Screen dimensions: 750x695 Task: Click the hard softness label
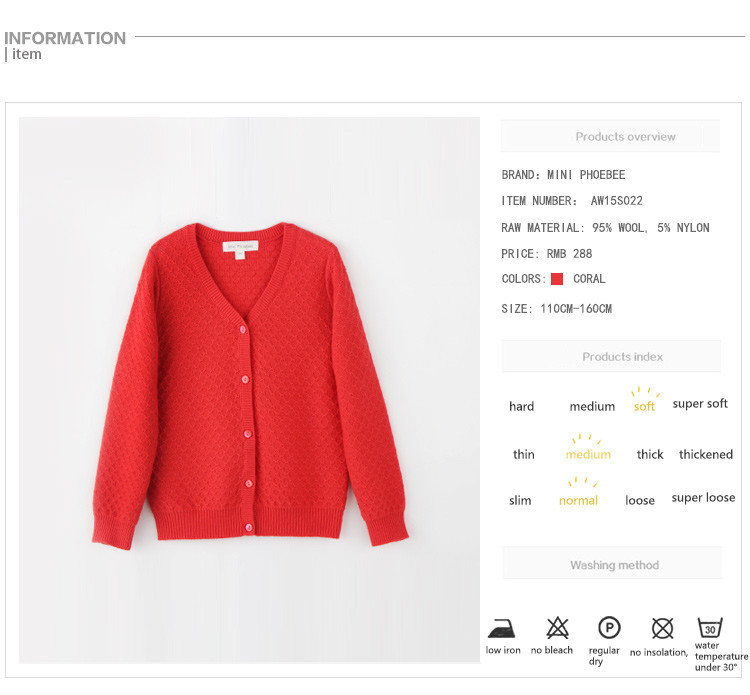(521, 407)
